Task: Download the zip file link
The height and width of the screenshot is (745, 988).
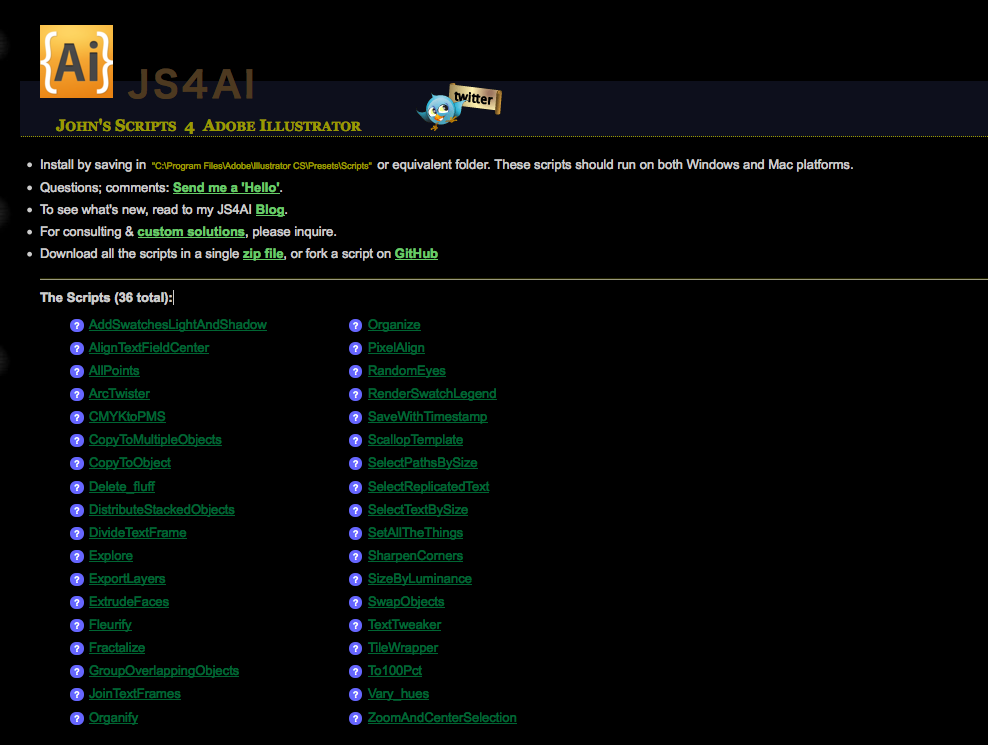Action: coord(263,253)
